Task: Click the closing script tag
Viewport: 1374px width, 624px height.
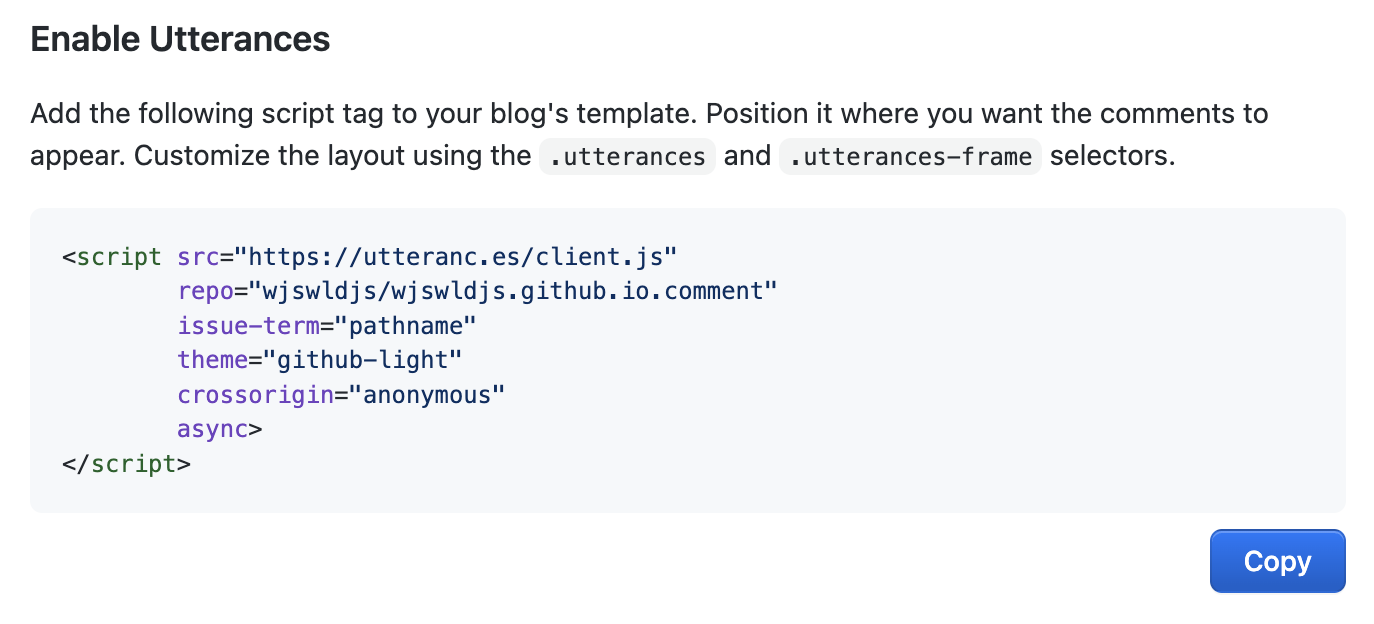Action: click(x=126, y=464)
